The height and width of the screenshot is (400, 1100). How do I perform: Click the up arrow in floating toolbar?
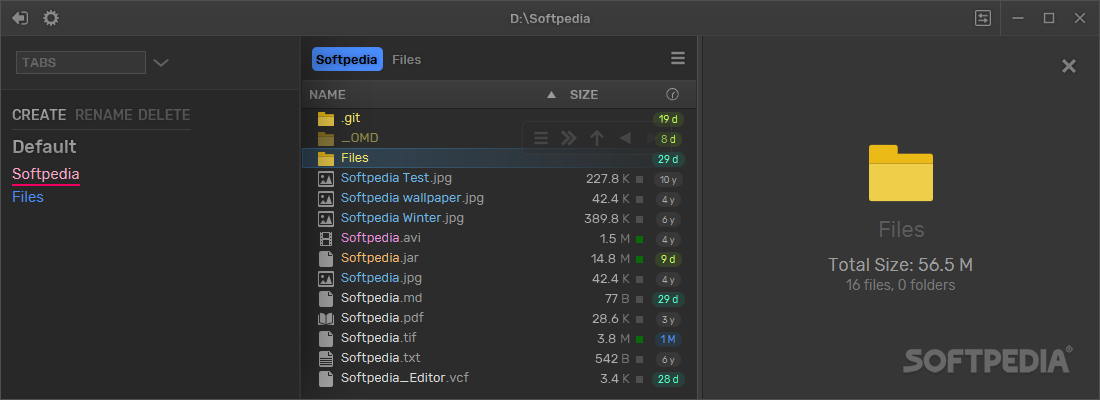(x=596, y=138)
